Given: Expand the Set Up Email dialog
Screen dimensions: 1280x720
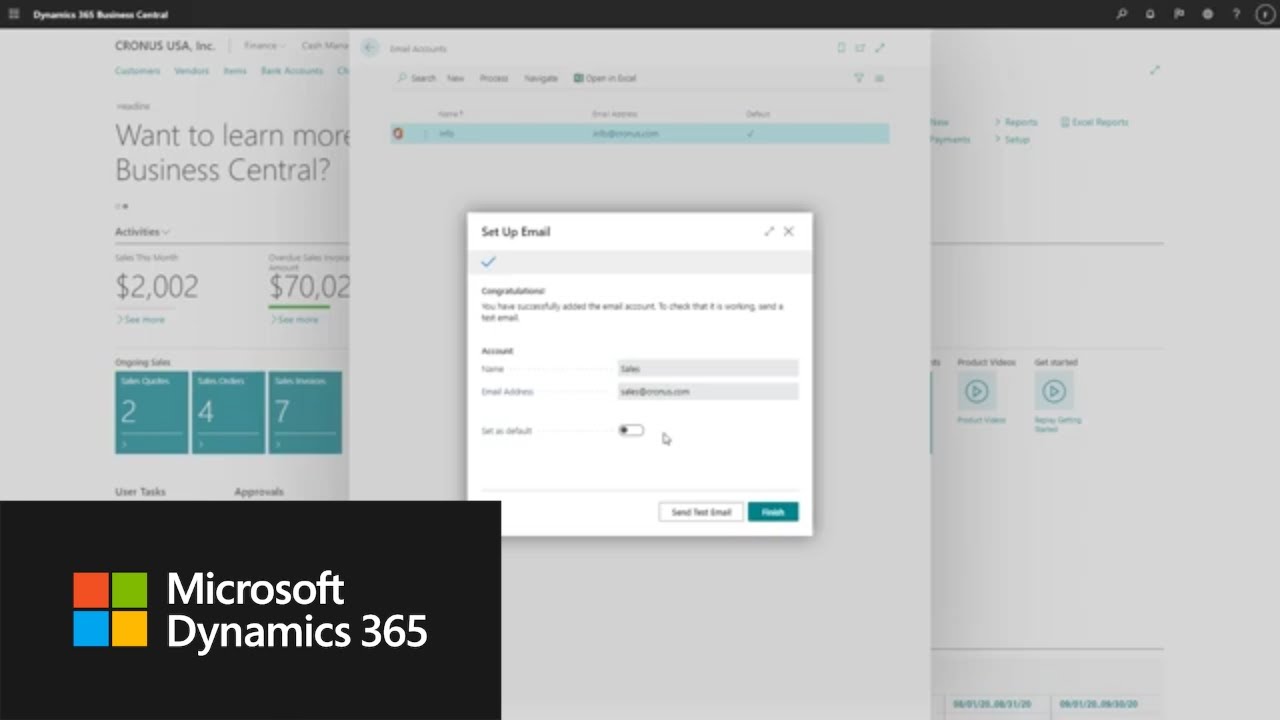Looking at the screenshot, I should click(769, 231).
